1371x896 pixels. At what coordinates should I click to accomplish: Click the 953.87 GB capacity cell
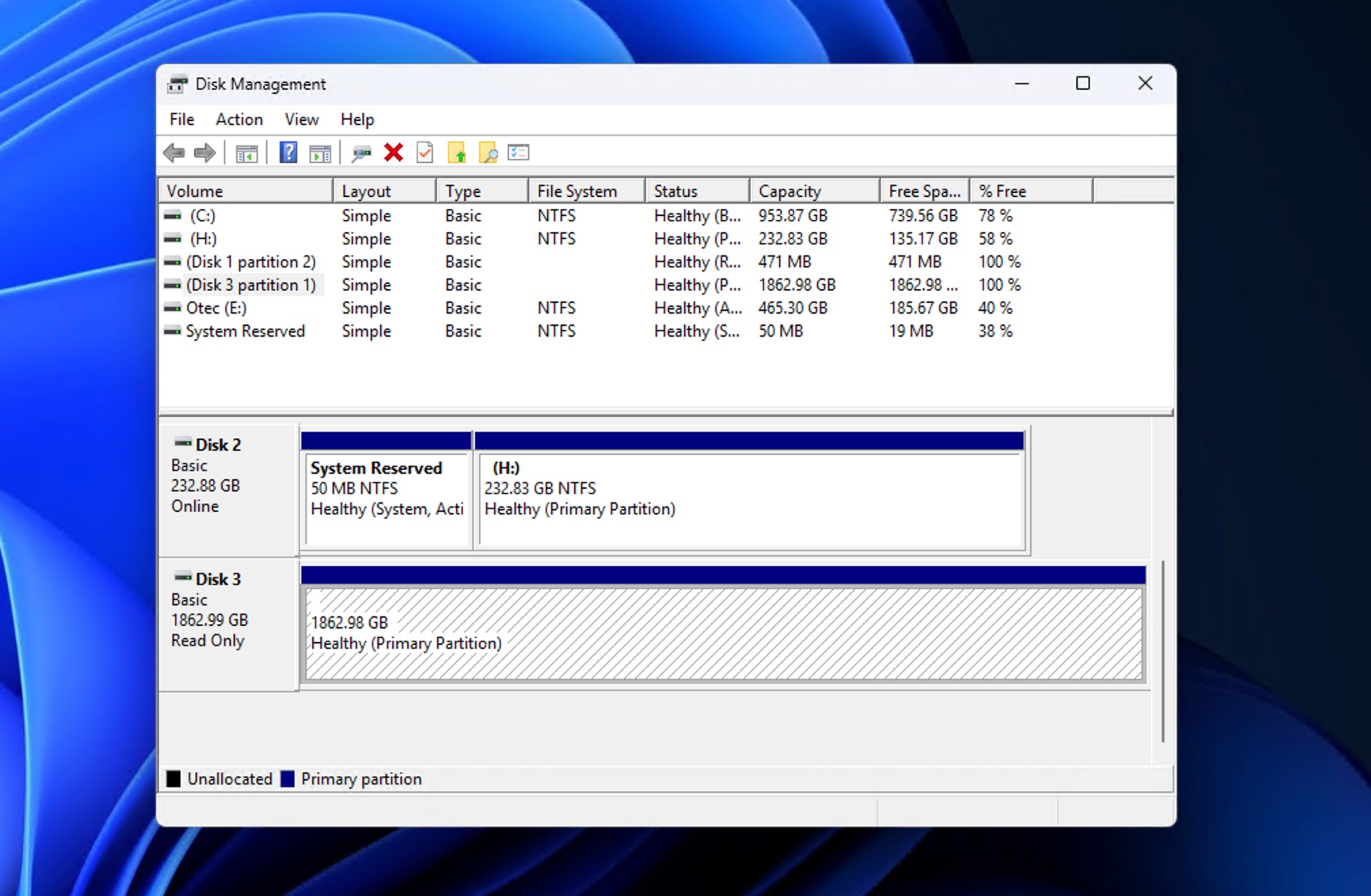[793, 216]
